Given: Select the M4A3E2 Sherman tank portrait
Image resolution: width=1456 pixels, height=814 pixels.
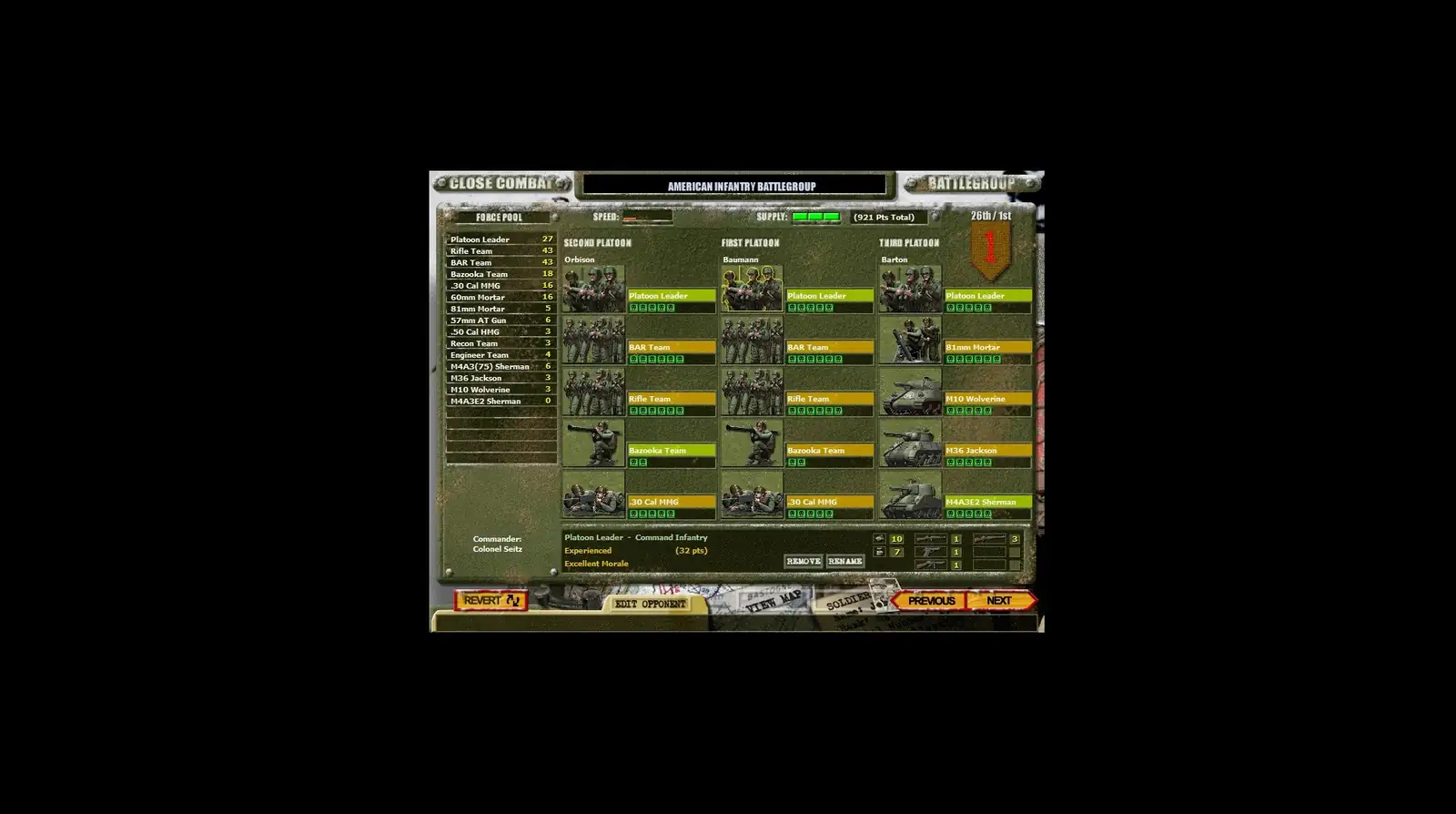Looking at the screenshot, I should 910,495.
